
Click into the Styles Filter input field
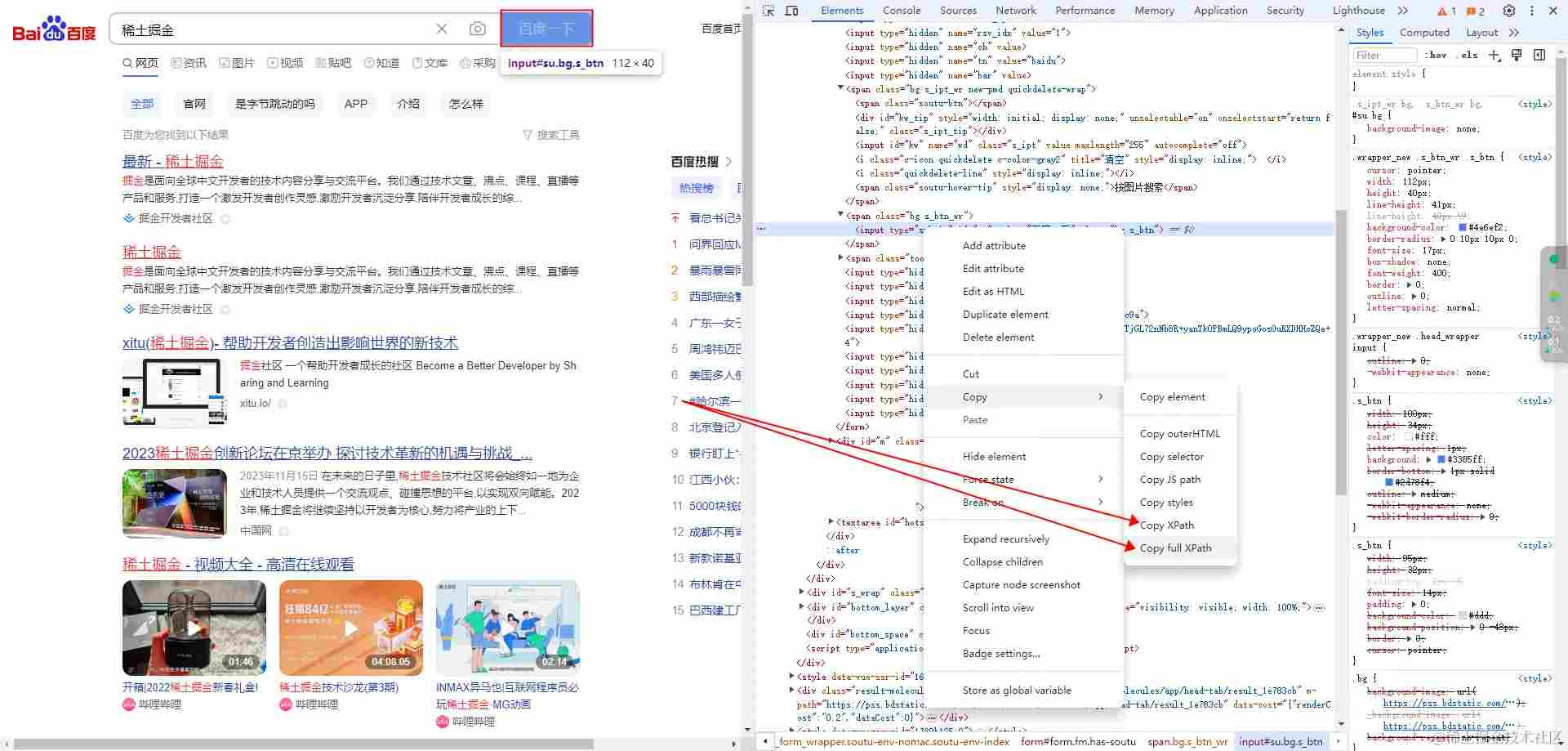[1384, 55]
